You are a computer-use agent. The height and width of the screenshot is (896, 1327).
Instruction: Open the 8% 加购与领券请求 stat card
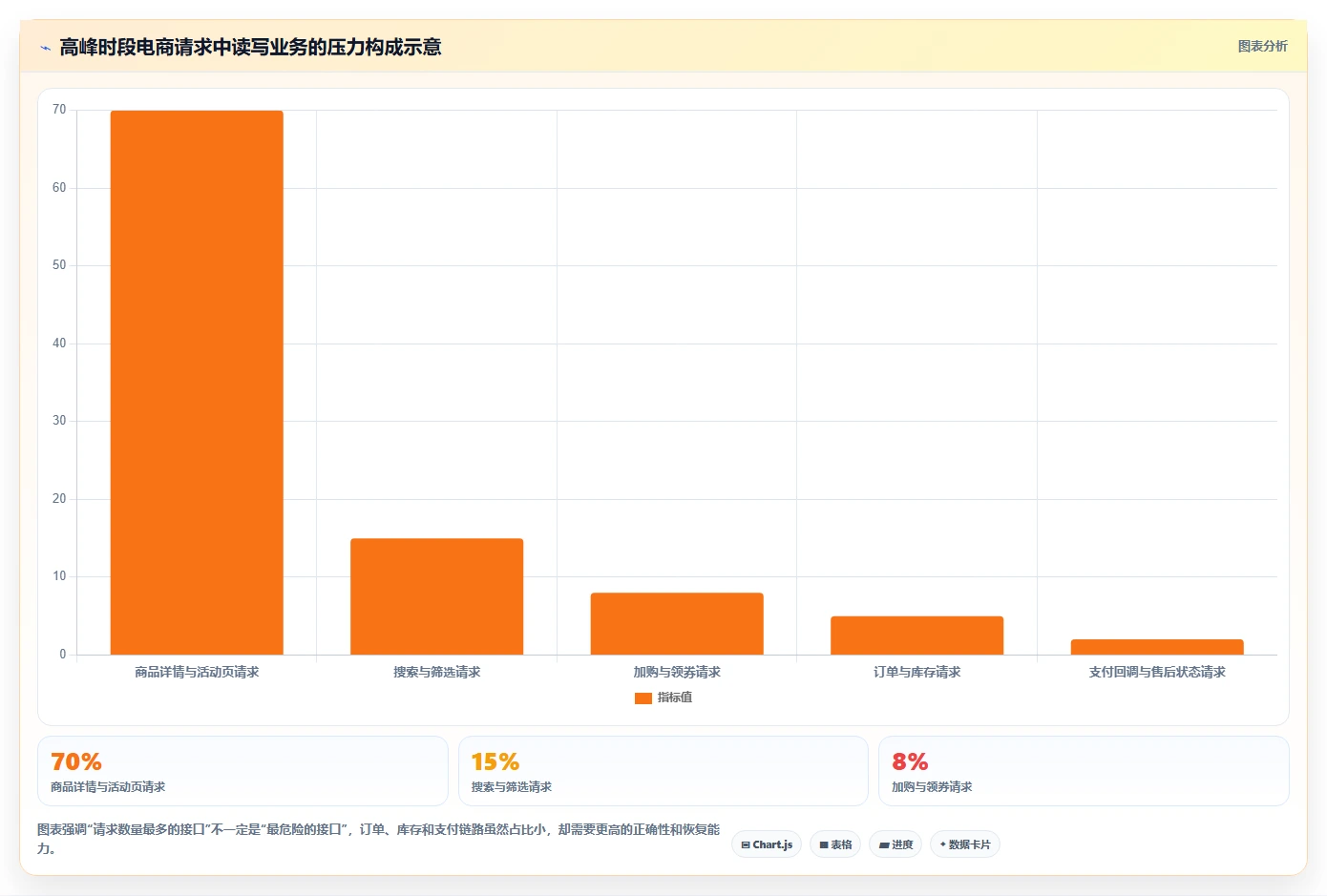click(1084, 771)
